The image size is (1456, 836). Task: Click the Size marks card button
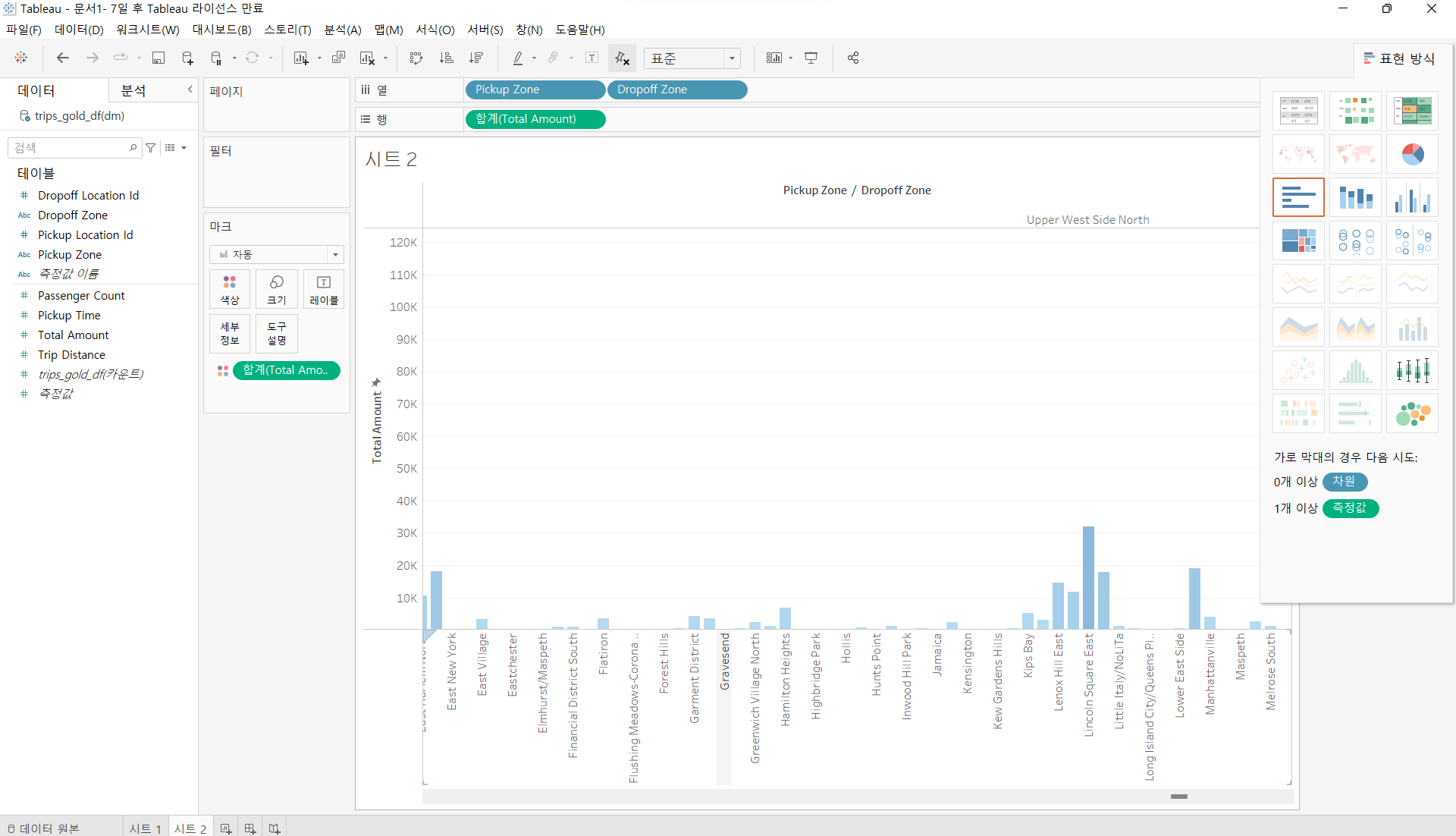pos(277,289)
